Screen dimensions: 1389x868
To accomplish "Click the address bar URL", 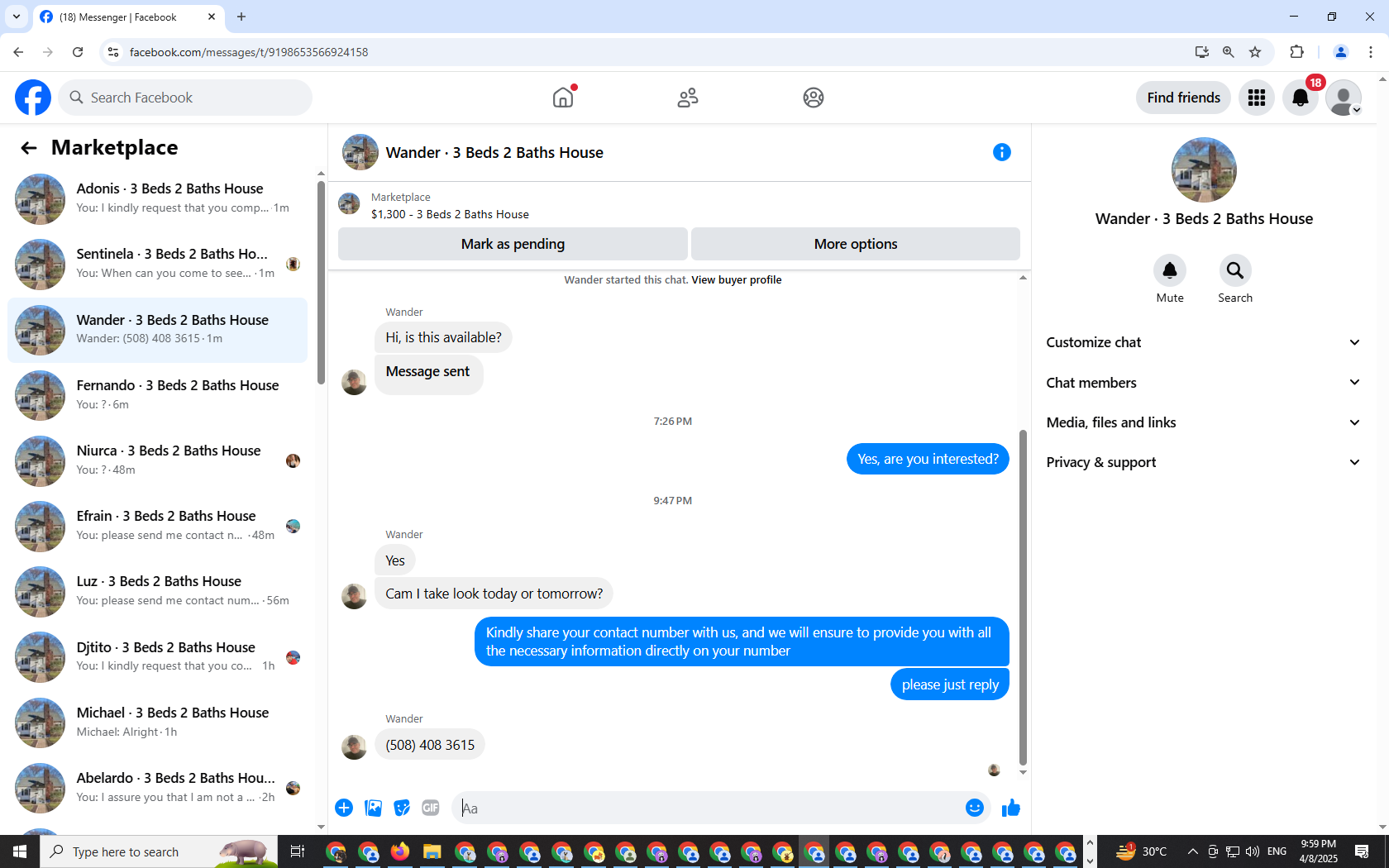I will click(x=249, y=52).
